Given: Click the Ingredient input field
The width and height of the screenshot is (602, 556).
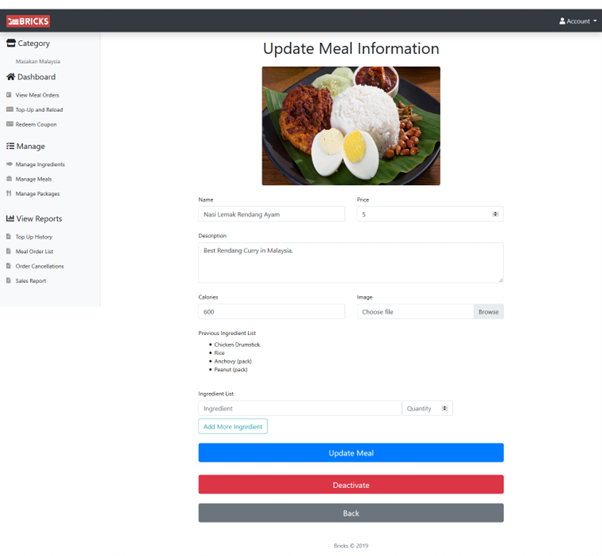Looking at the screenshot, I should tap(300, 408).
